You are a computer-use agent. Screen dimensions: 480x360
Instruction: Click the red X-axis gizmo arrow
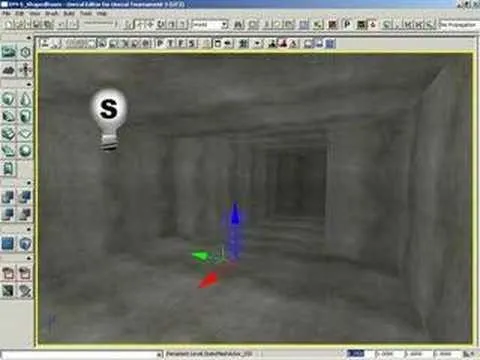[208, 279]
